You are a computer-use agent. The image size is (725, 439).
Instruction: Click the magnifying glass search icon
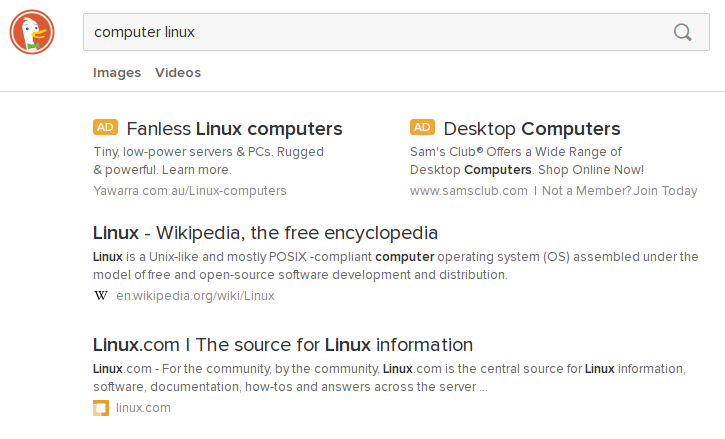tap(682, 32)
